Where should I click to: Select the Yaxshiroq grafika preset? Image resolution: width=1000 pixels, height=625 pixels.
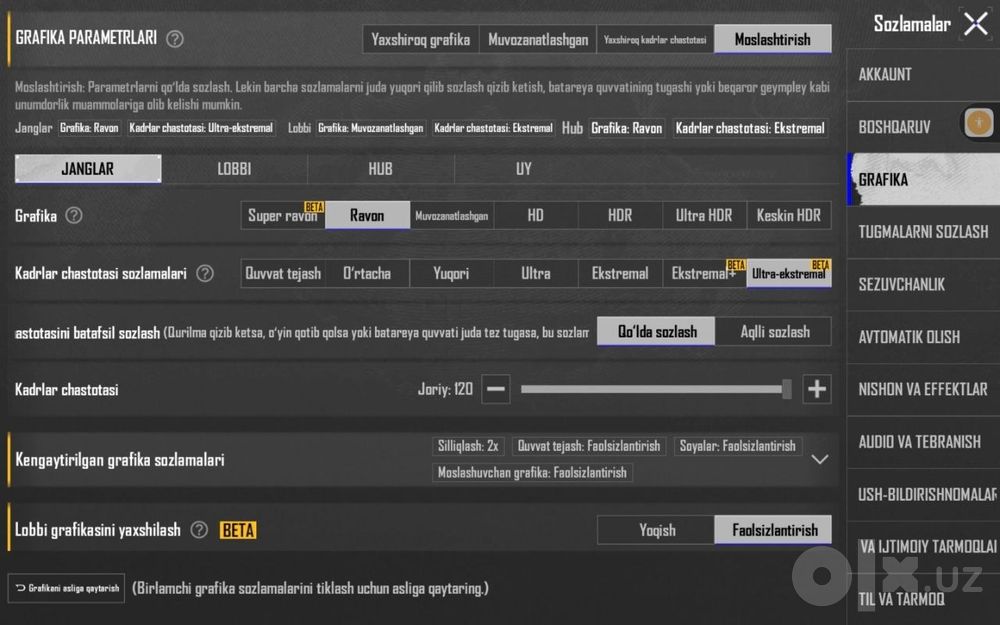pos(421,40)
